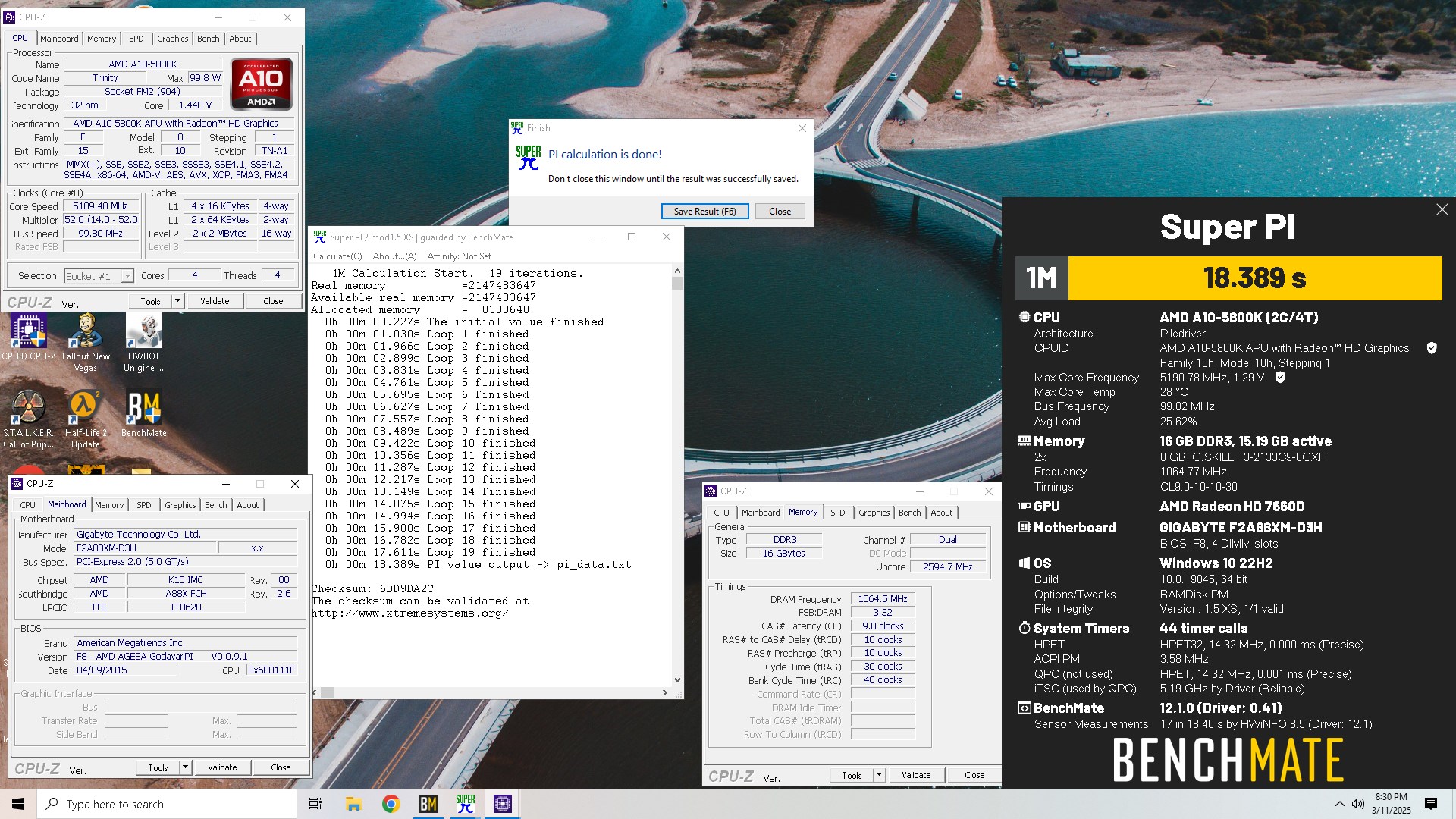
Task: Open Tools dropdown arrow in CPU-Z Mainboard window
Action: [185, 767]
